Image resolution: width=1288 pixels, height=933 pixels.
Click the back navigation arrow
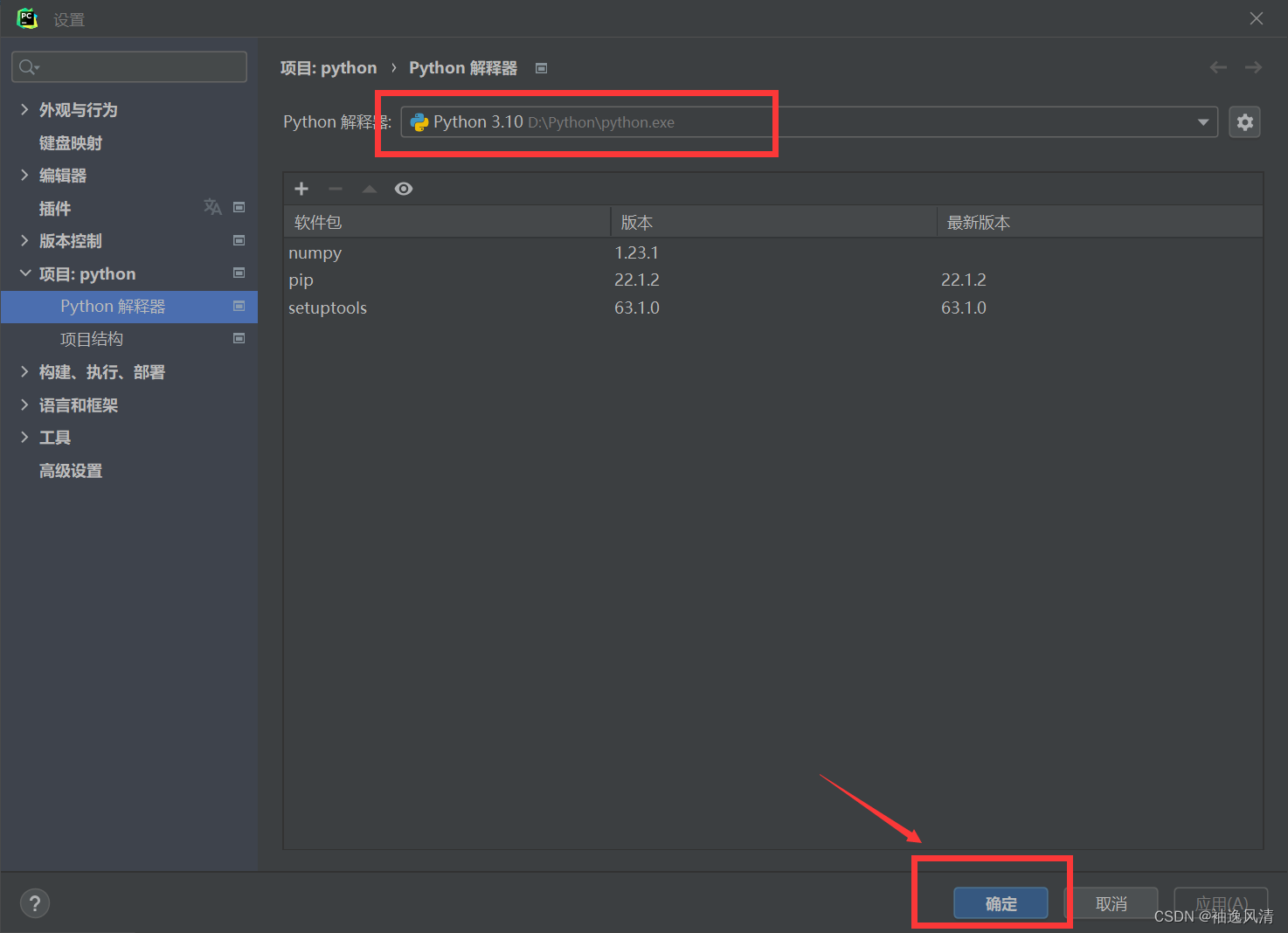1218,67
